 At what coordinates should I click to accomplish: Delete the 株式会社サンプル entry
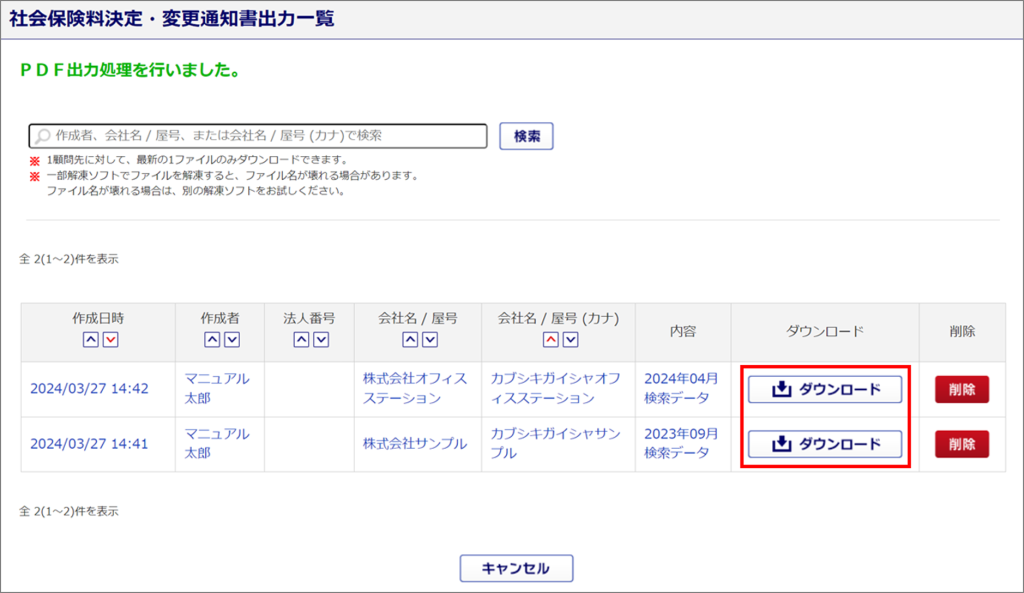(961, 444)
